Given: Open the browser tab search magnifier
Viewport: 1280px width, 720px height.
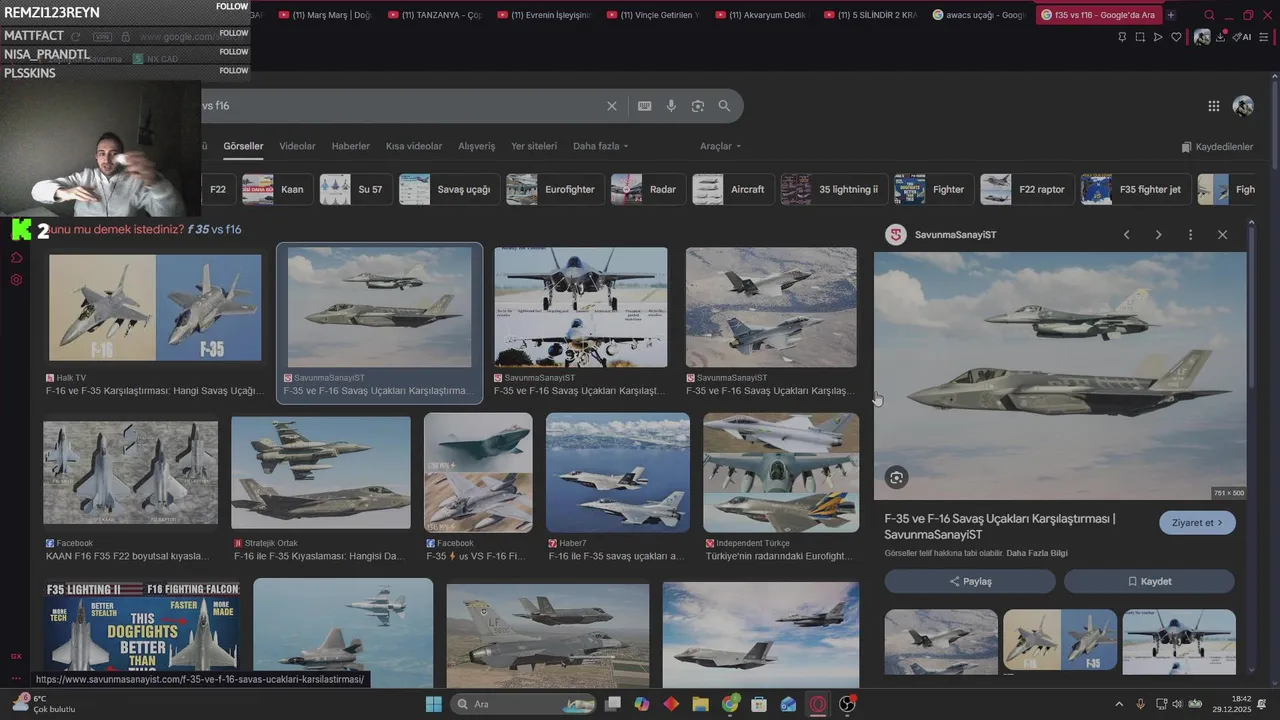Looking at the screenshot, I should point(1209,15).
